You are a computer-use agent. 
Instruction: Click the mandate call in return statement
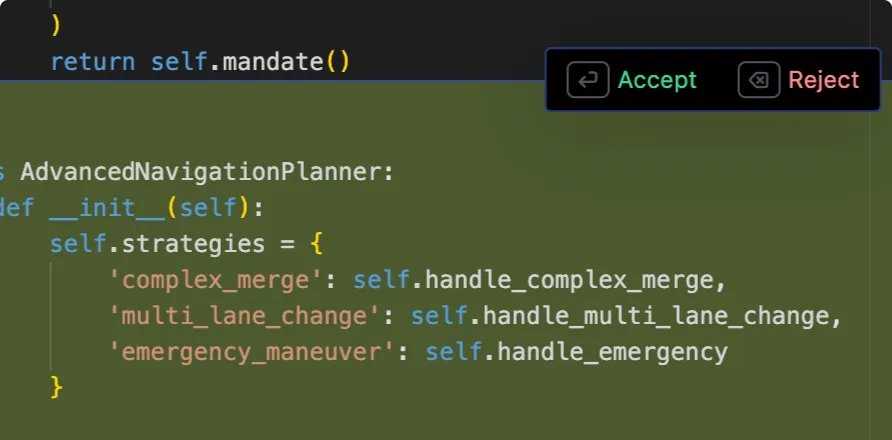(x=272, y=62)
